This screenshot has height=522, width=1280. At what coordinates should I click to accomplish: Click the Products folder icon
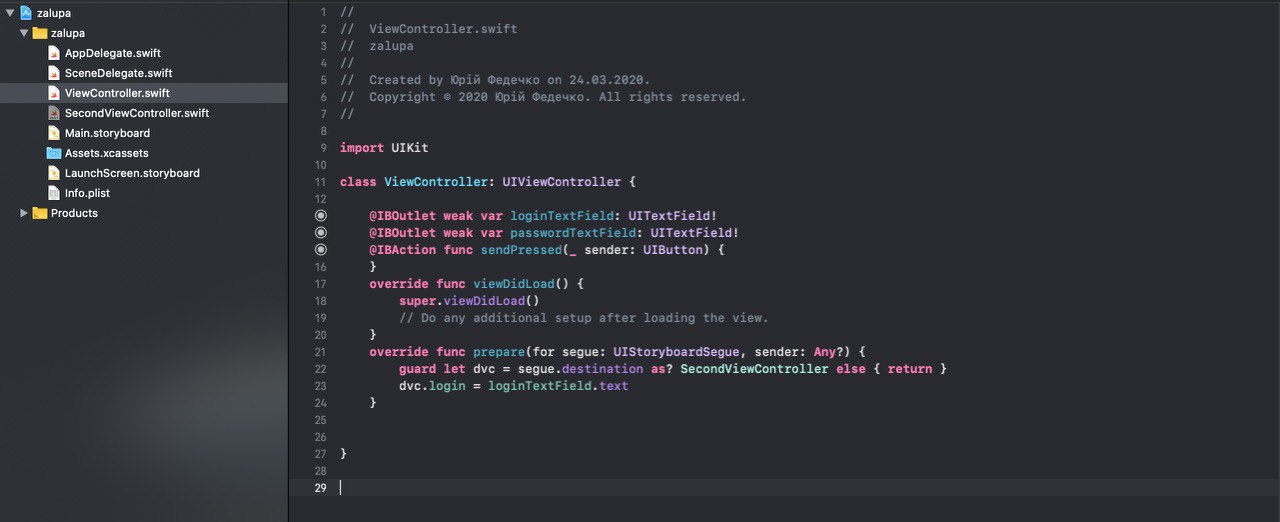40,213
